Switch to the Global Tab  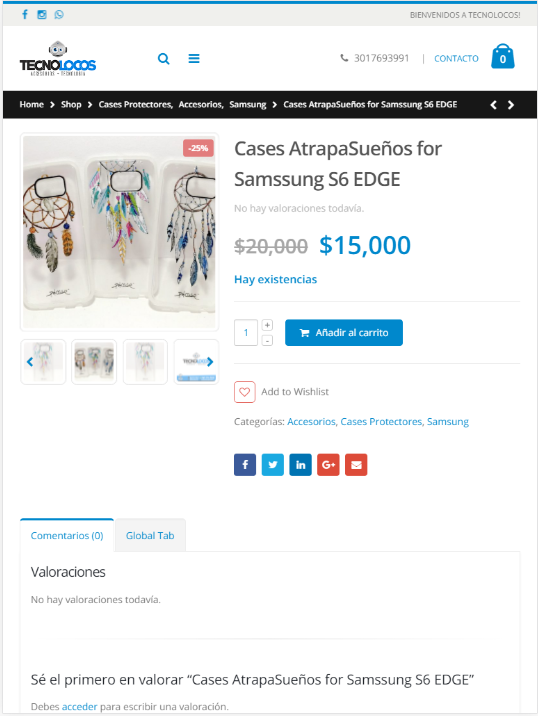150,535
